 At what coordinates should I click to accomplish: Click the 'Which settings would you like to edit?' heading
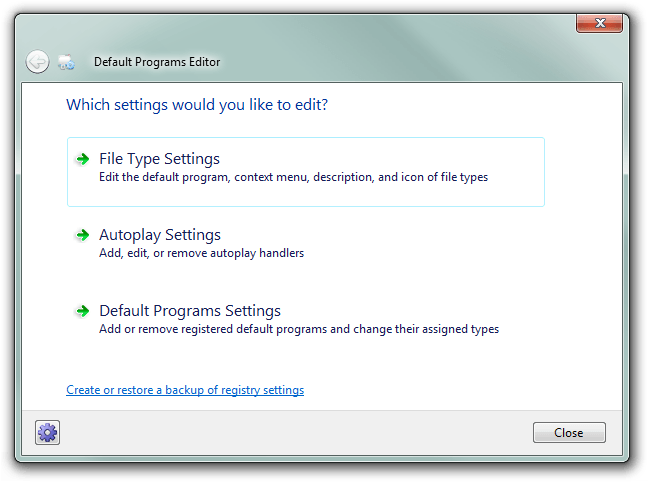tap(197, 104)
